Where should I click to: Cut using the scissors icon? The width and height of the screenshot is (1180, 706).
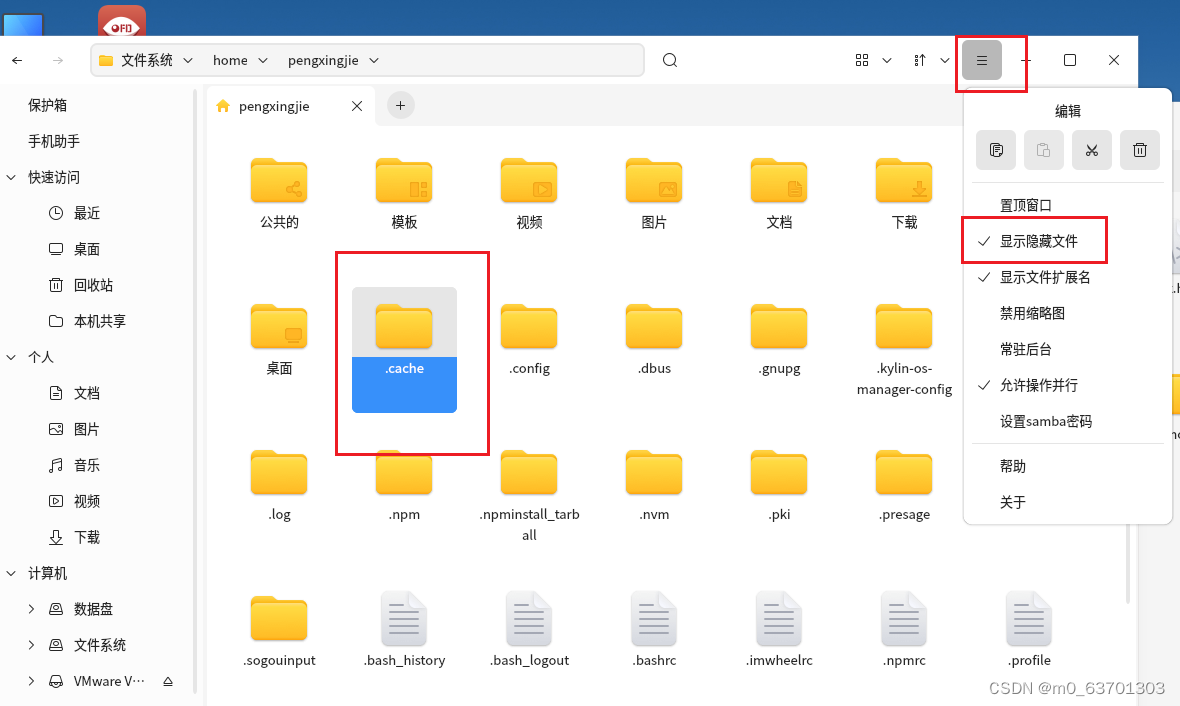coord(1092,150)
